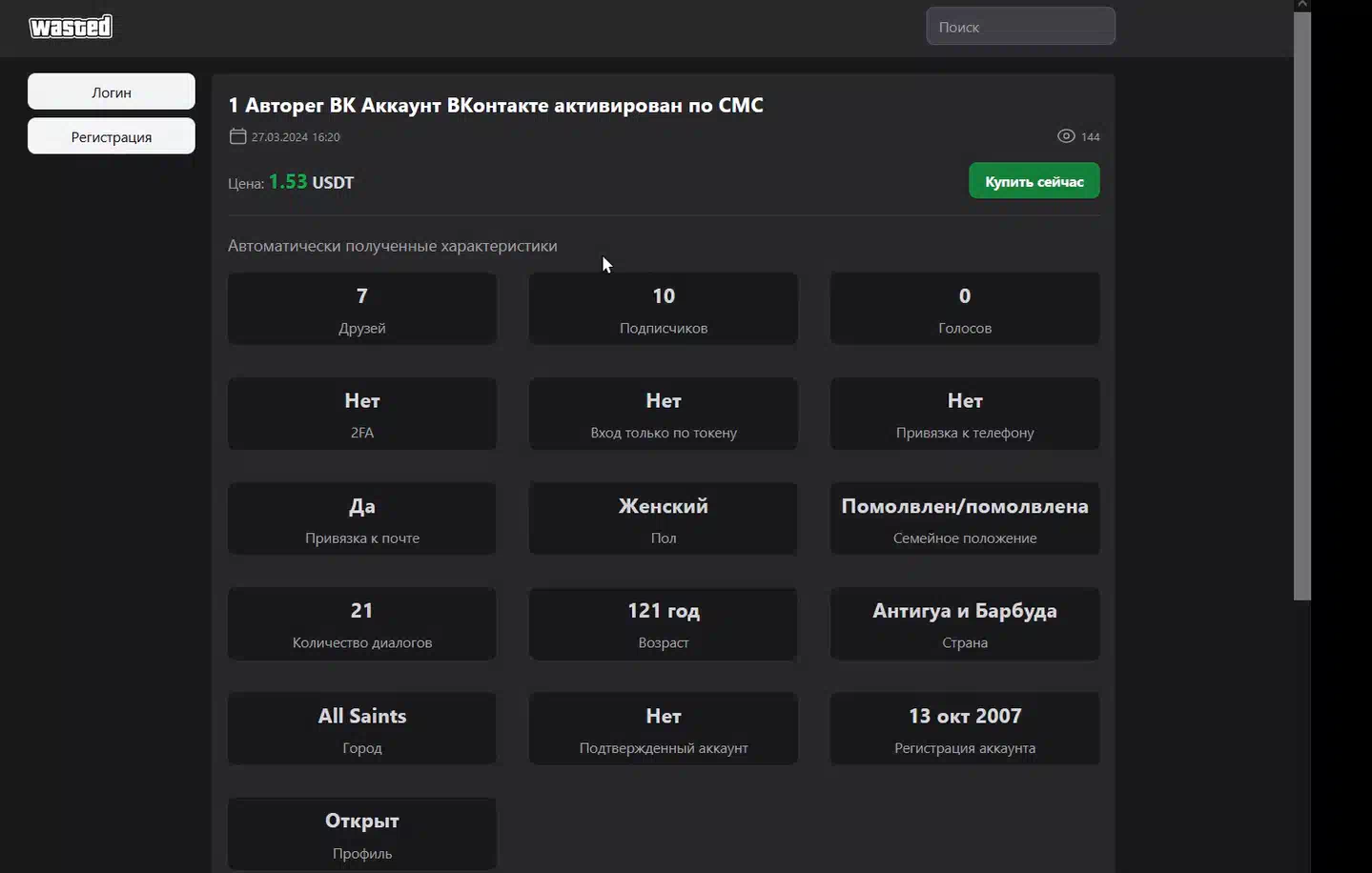Click the Профиль card showing Открыт
The width and height of the screenshot is (1372, 873).
(x=362, y=834)
